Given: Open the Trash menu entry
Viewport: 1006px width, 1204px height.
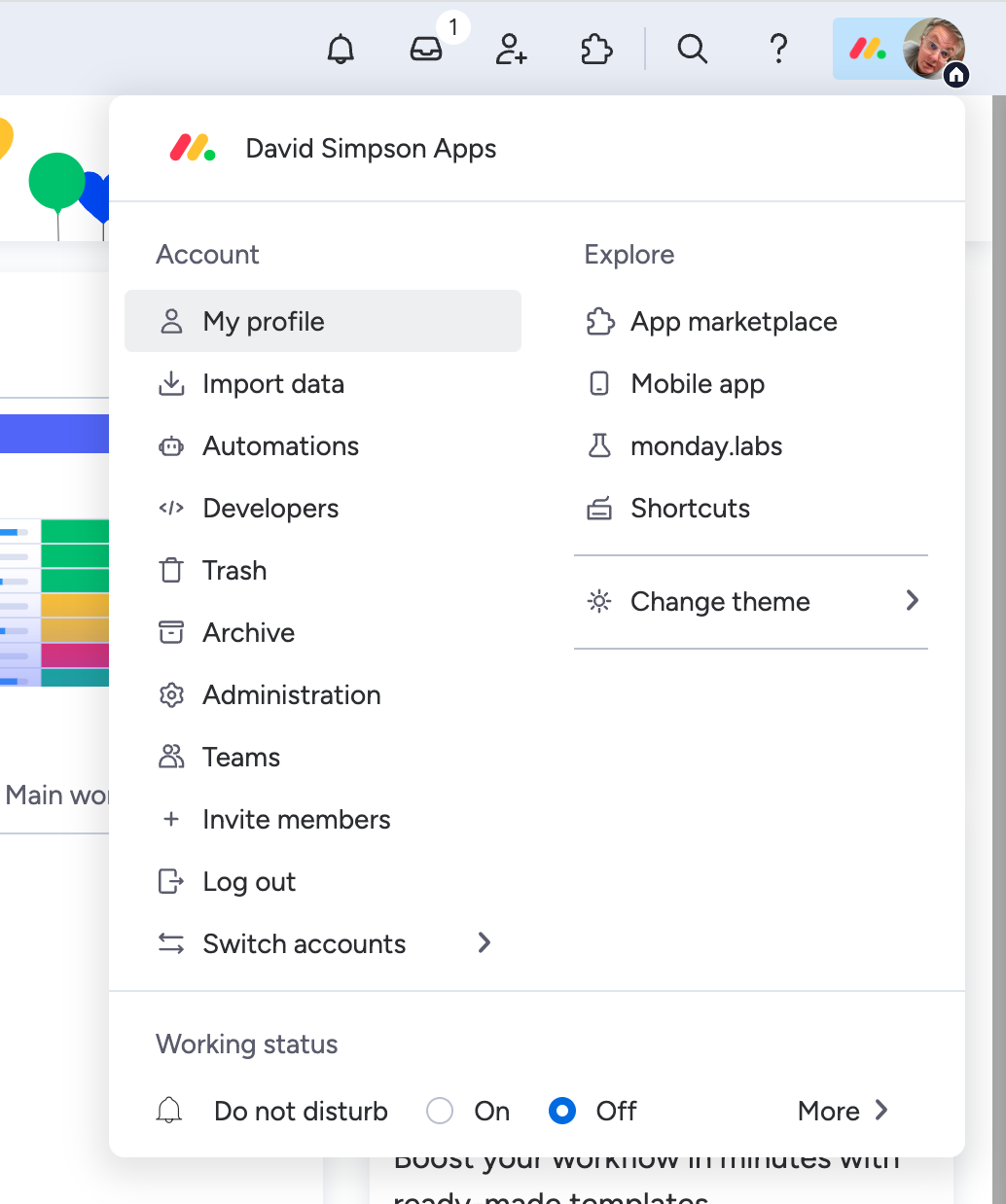Looking at the screenshot, I should 234,571.
